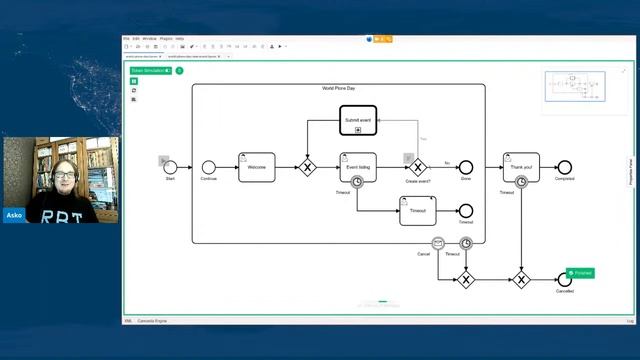Viewport: 640px width, 360px height.
Task: Click the timer boundary on Thank you!
Action: point(521,182)
